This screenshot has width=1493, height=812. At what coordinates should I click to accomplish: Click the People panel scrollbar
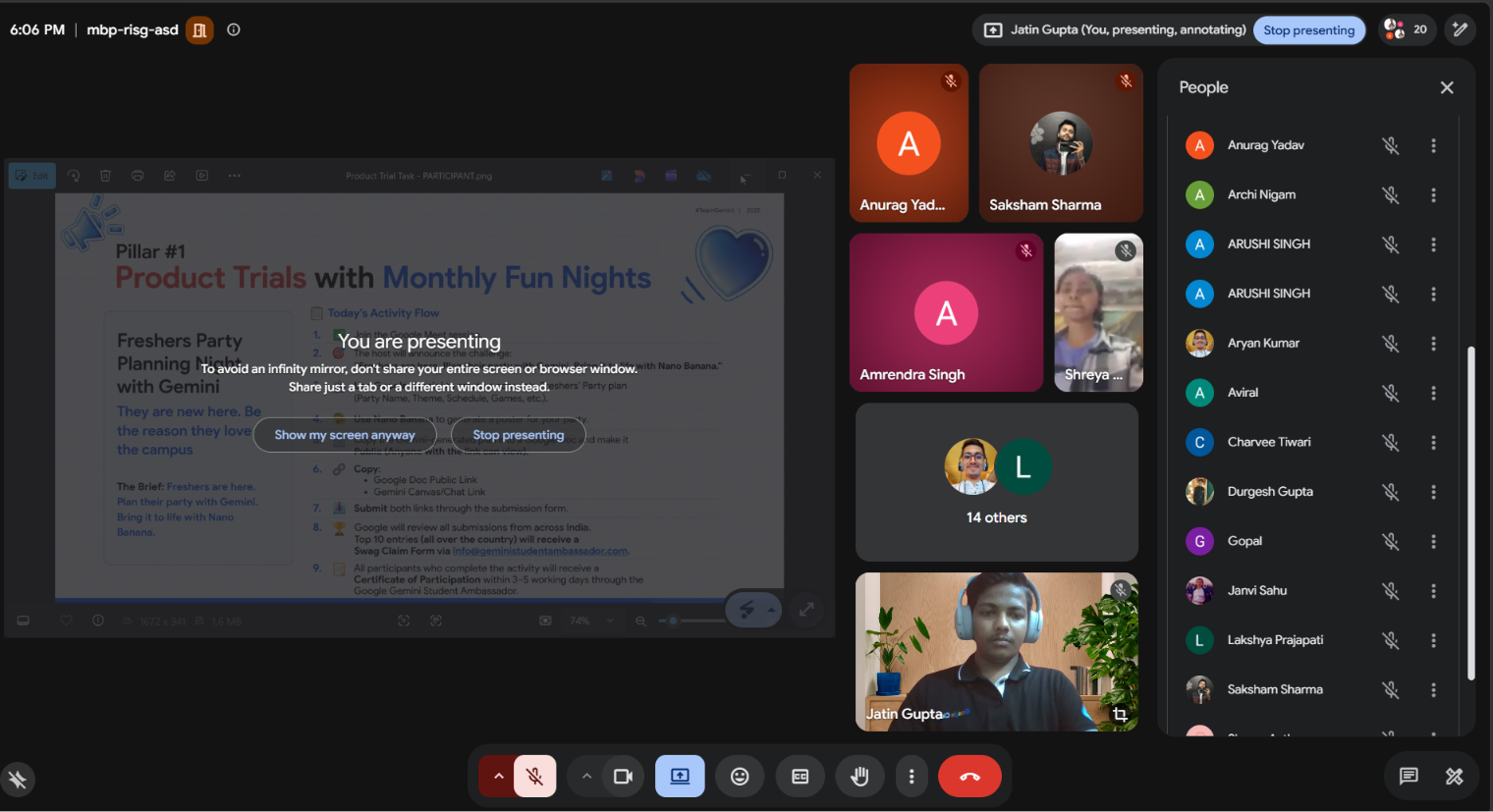pos(1470,513)
